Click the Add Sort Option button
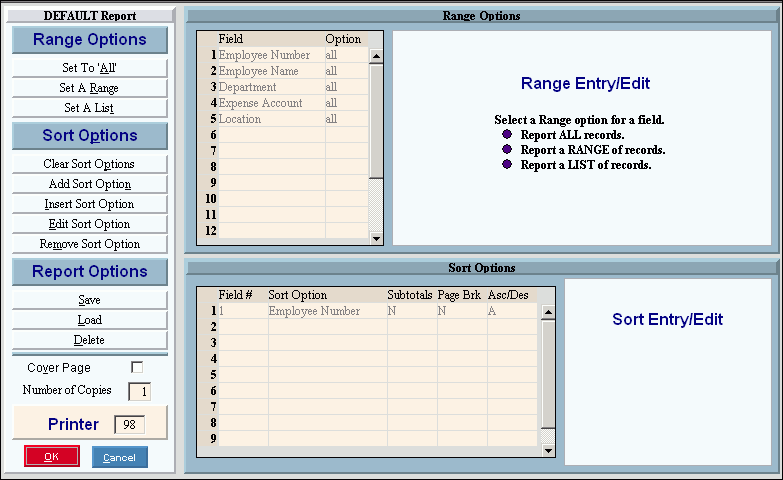 [89, 184]
